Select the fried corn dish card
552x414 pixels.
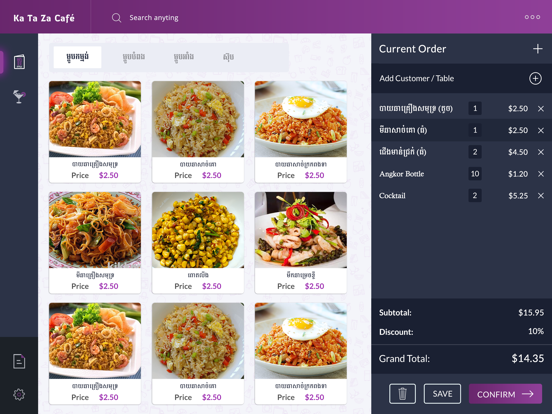point(198,243)
